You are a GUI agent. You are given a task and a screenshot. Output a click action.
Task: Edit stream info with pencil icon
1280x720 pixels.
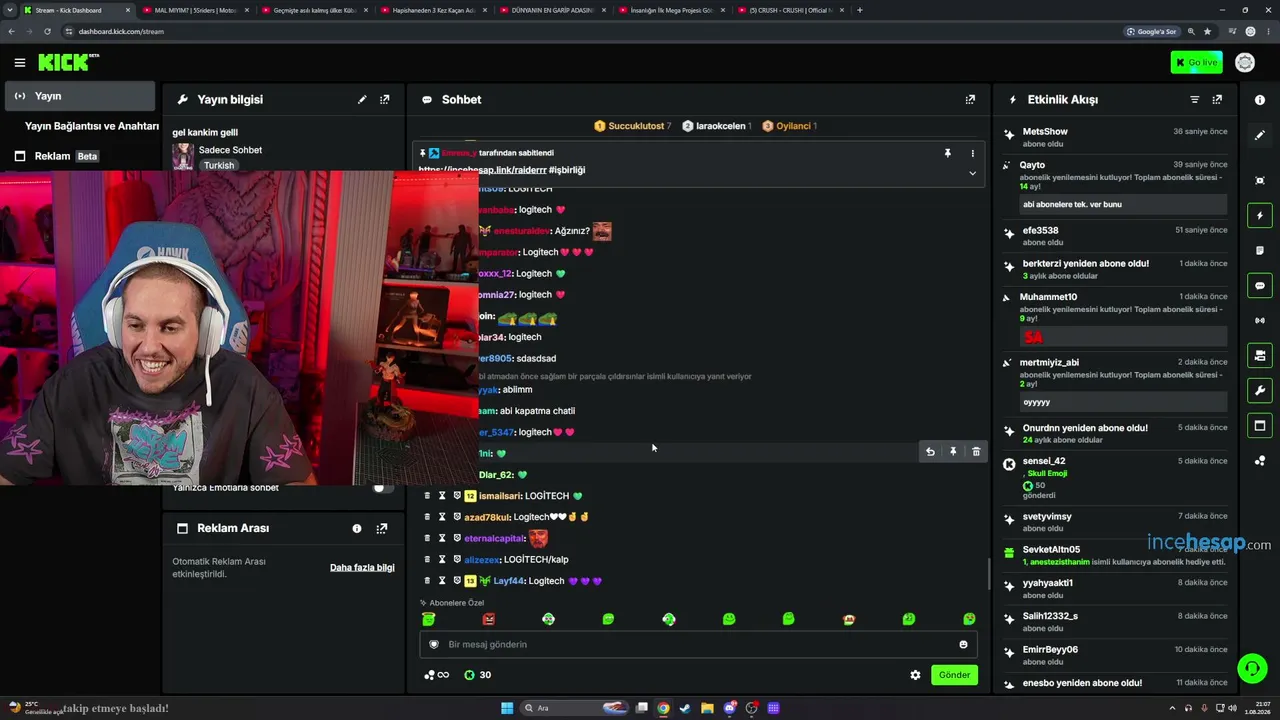(362, 100)
